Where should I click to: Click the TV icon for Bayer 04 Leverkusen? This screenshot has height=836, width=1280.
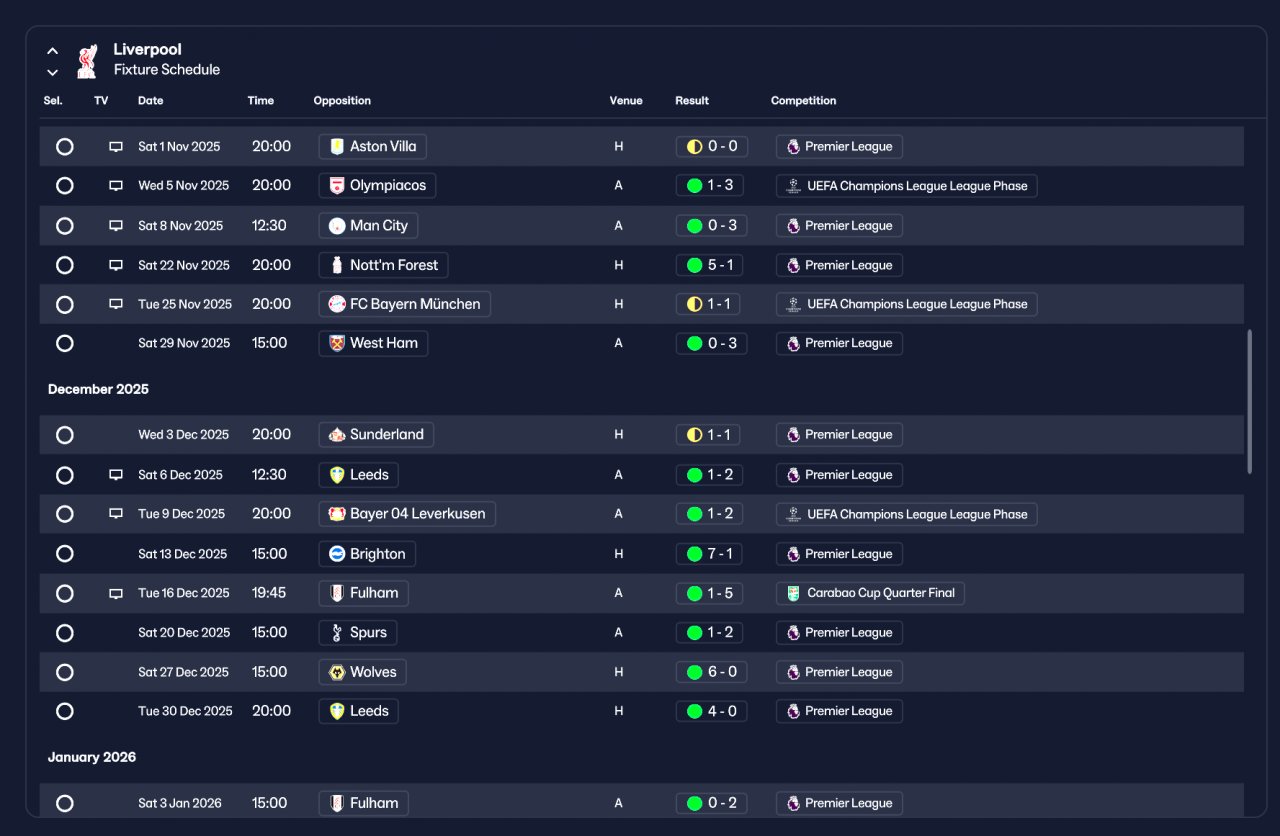(116, 514)
